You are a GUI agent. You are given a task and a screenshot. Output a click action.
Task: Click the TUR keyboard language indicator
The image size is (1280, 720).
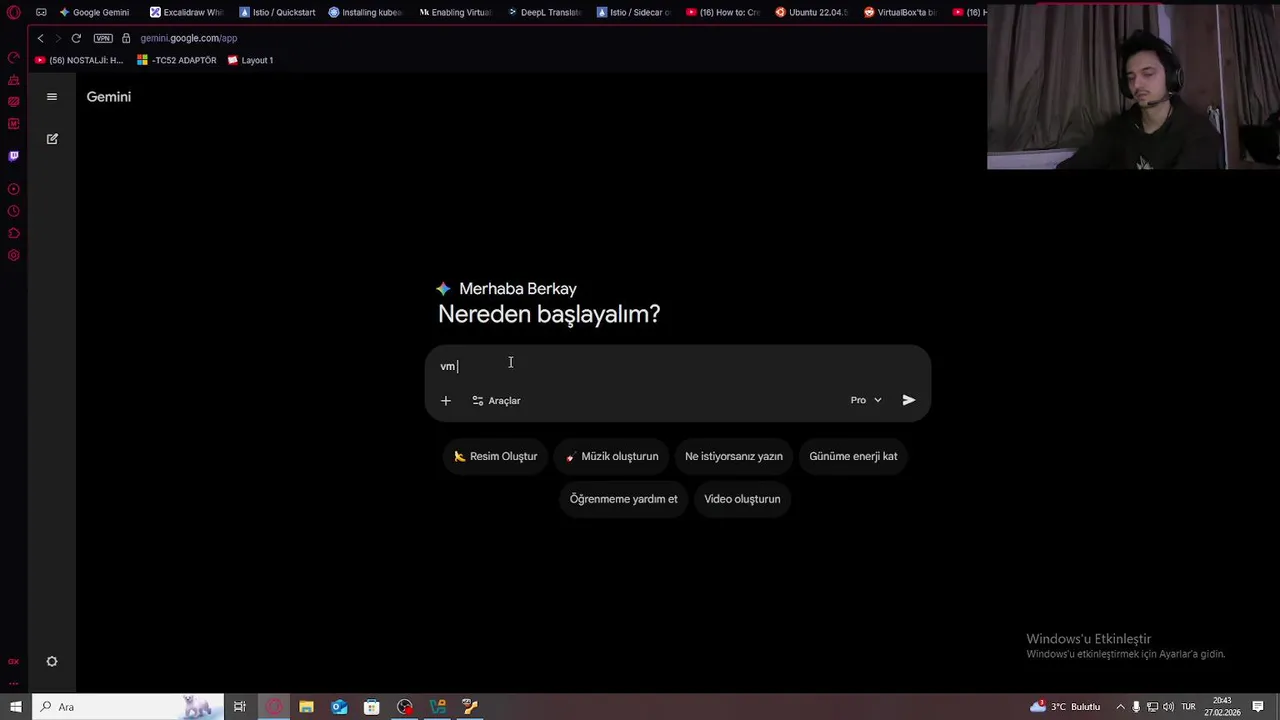pyautogui.click(x=1188, y=707)
